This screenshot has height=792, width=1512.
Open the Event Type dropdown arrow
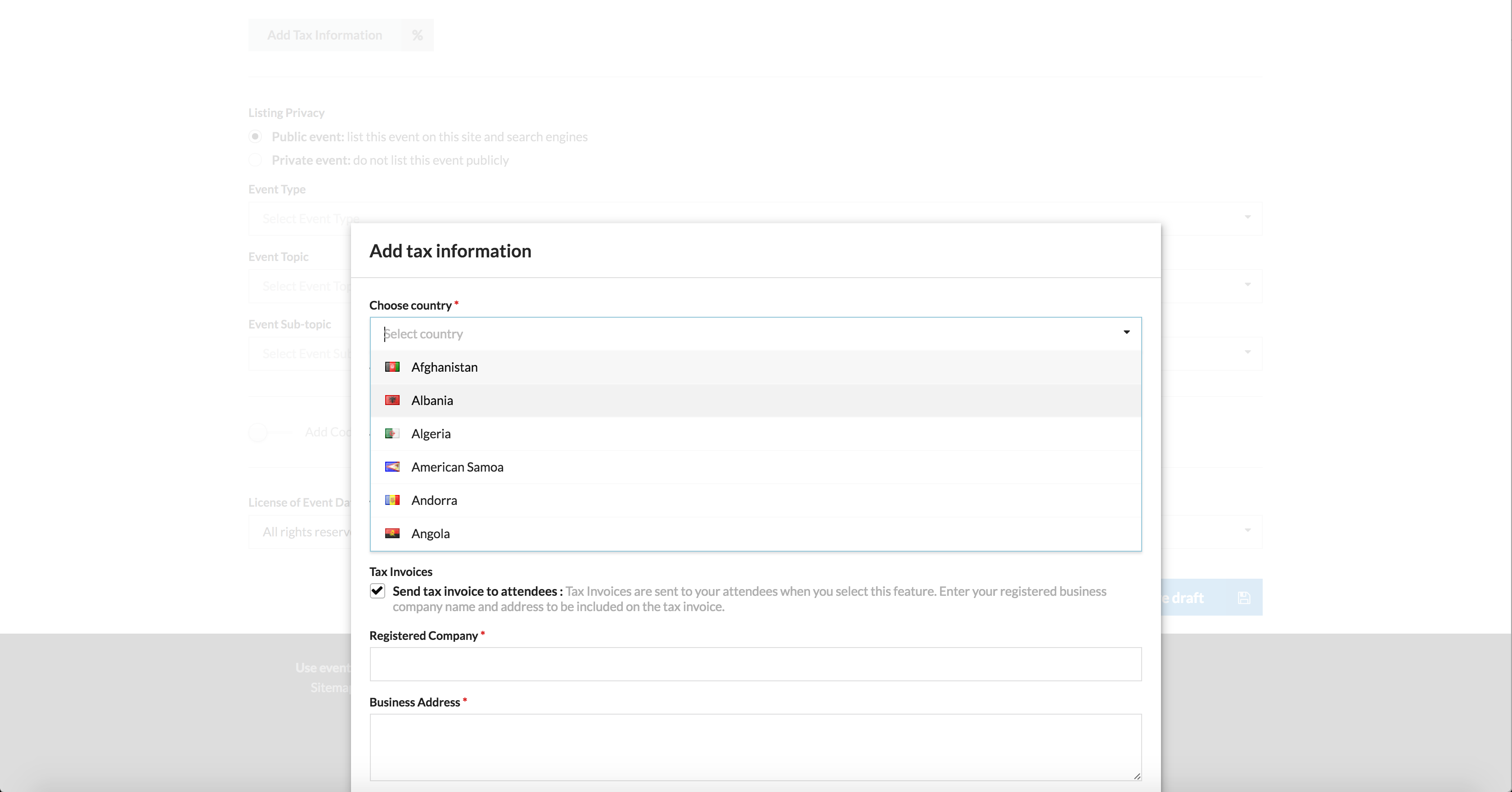1247,217
